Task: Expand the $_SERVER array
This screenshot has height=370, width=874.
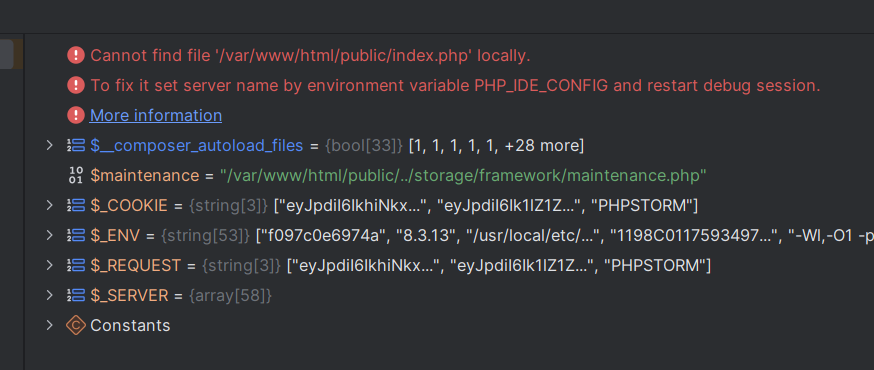Action: (50, 296)
